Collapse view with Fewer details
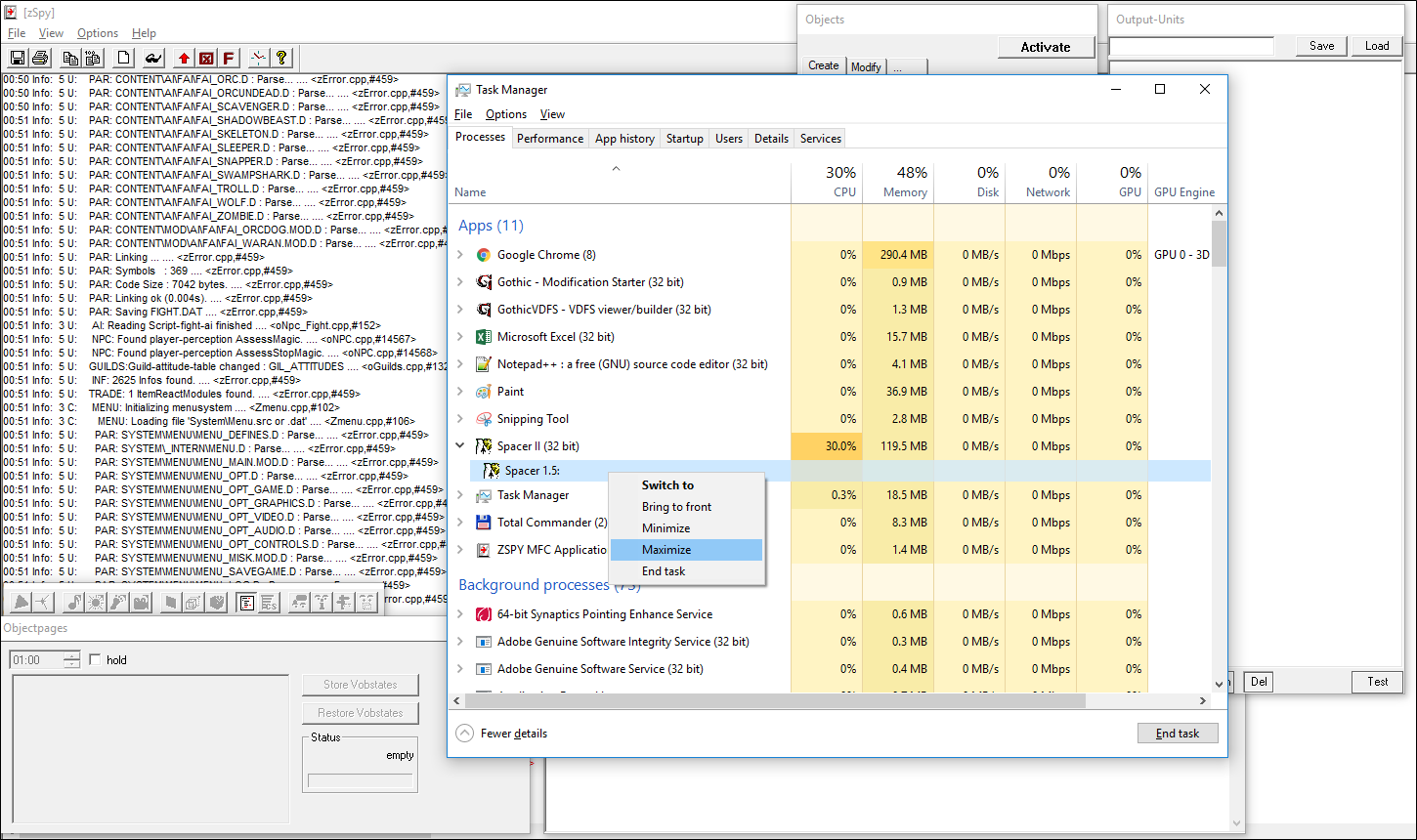This screenshot has width=1417, height=840. (502, 734)
